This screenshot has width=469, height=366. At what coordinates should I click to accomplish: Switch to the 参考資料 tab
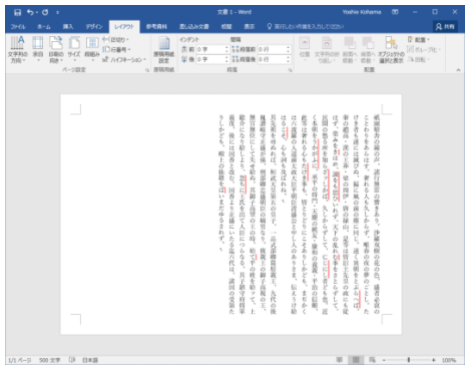157,27
